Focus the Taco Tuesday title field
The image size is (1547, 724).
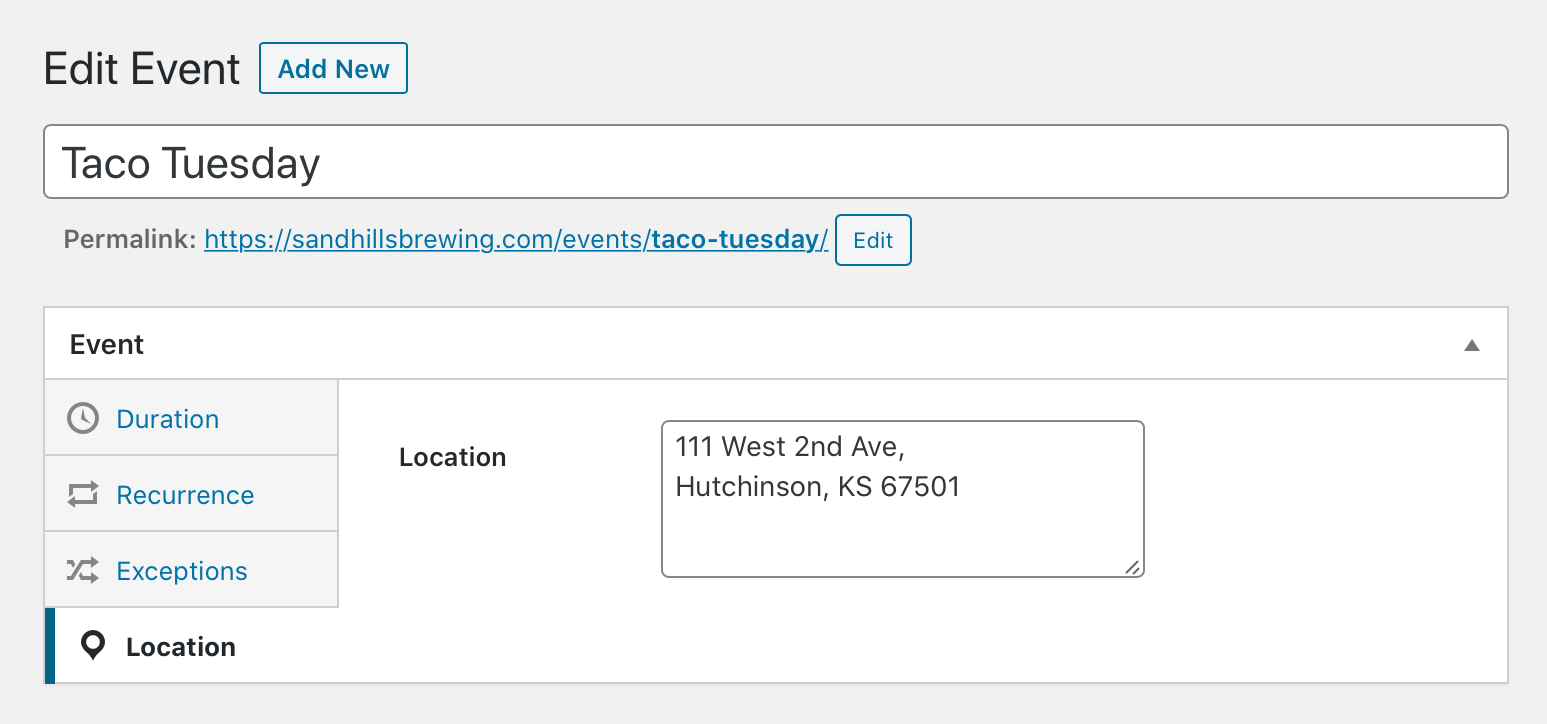(x=775, y=162)
